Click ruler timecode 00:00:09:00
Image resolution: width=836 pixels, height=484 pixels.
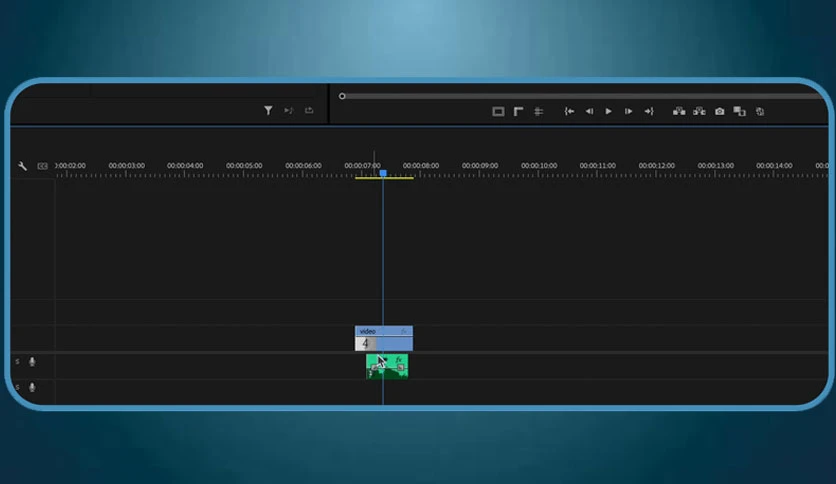[480, 166]
